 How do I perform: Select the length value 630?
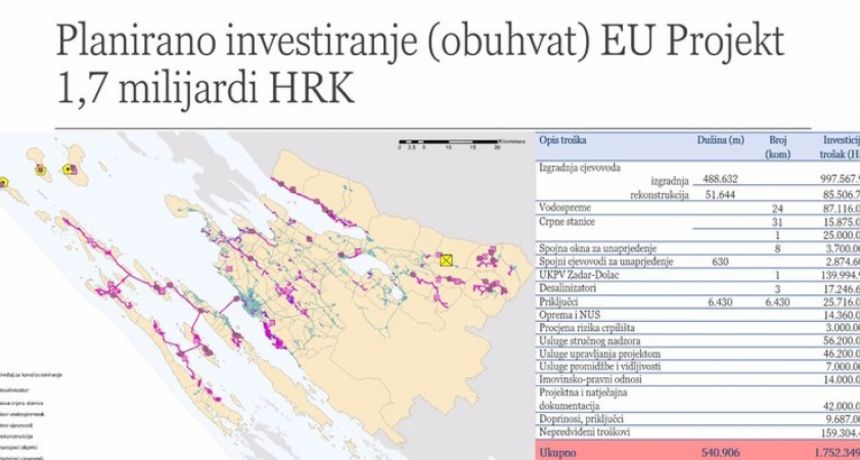tap(720, 262)
